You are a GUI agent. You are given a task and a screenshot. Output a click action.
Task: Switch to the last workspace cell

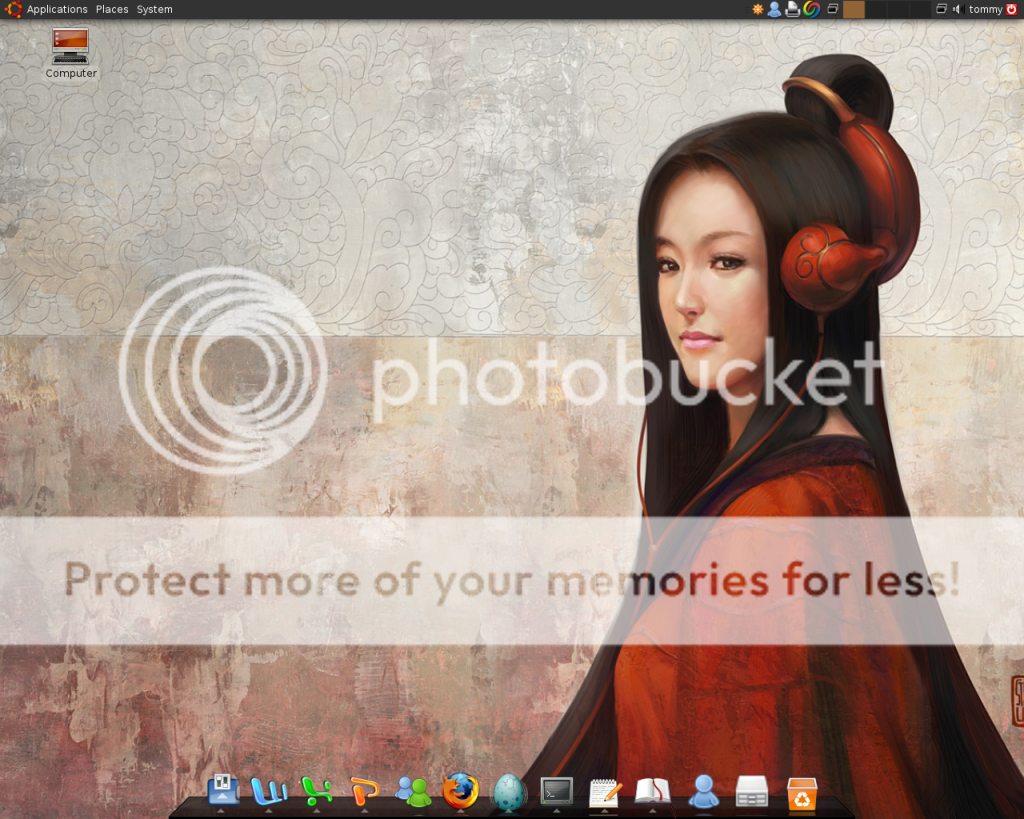point(919,9)
